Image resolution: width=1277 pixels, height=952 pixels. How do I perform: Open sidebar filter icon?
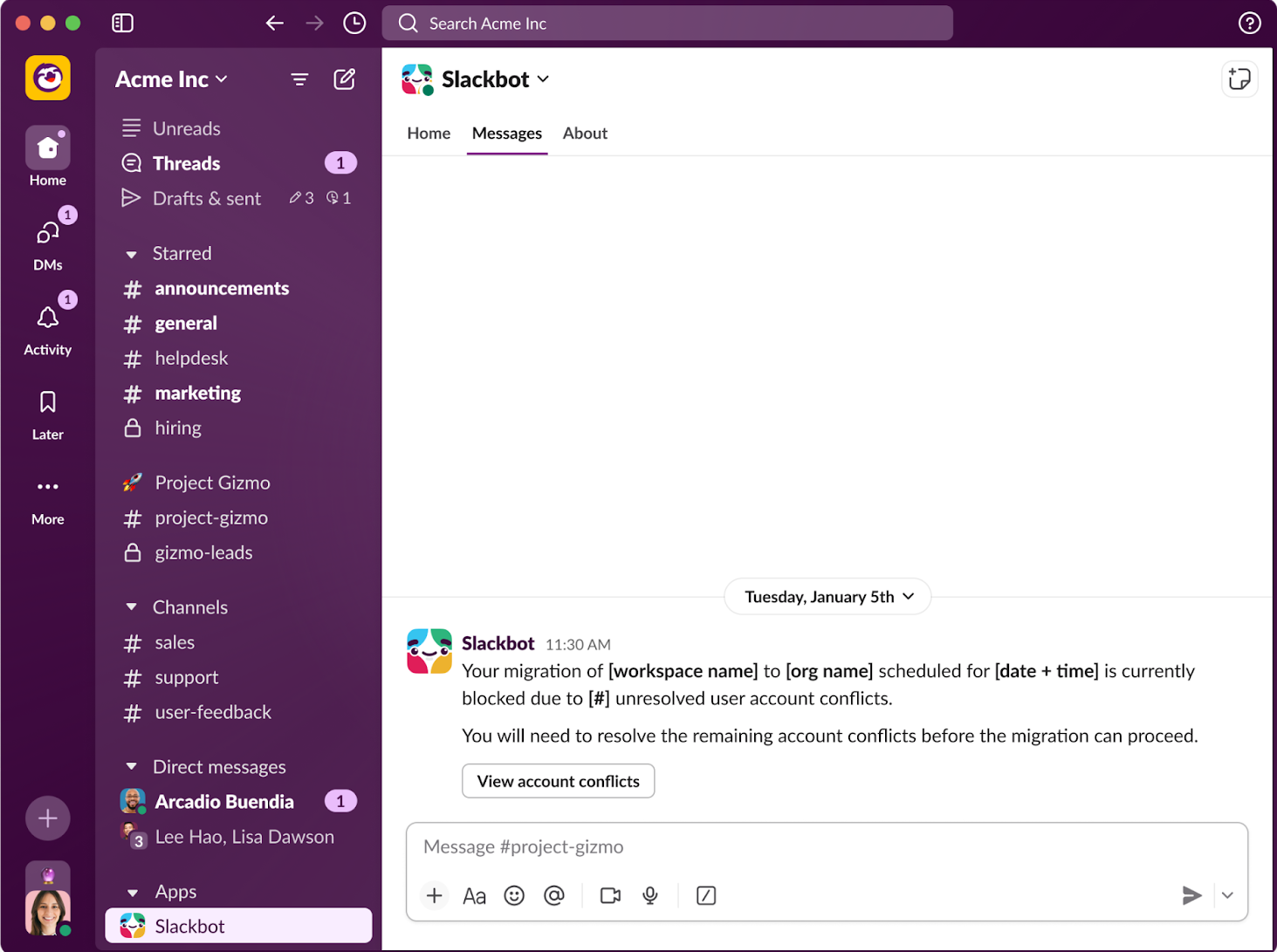(299, 79)
